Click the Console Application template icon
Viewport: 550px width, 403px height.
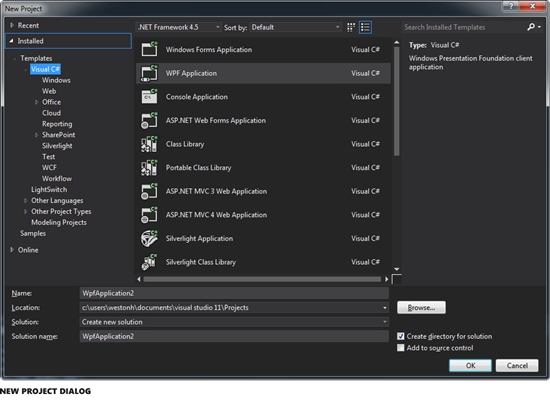pos(149,96)
